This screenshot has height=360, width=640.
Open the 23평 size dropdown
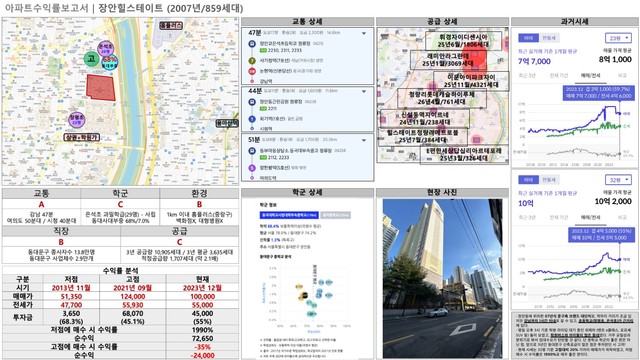coord(618,38)
